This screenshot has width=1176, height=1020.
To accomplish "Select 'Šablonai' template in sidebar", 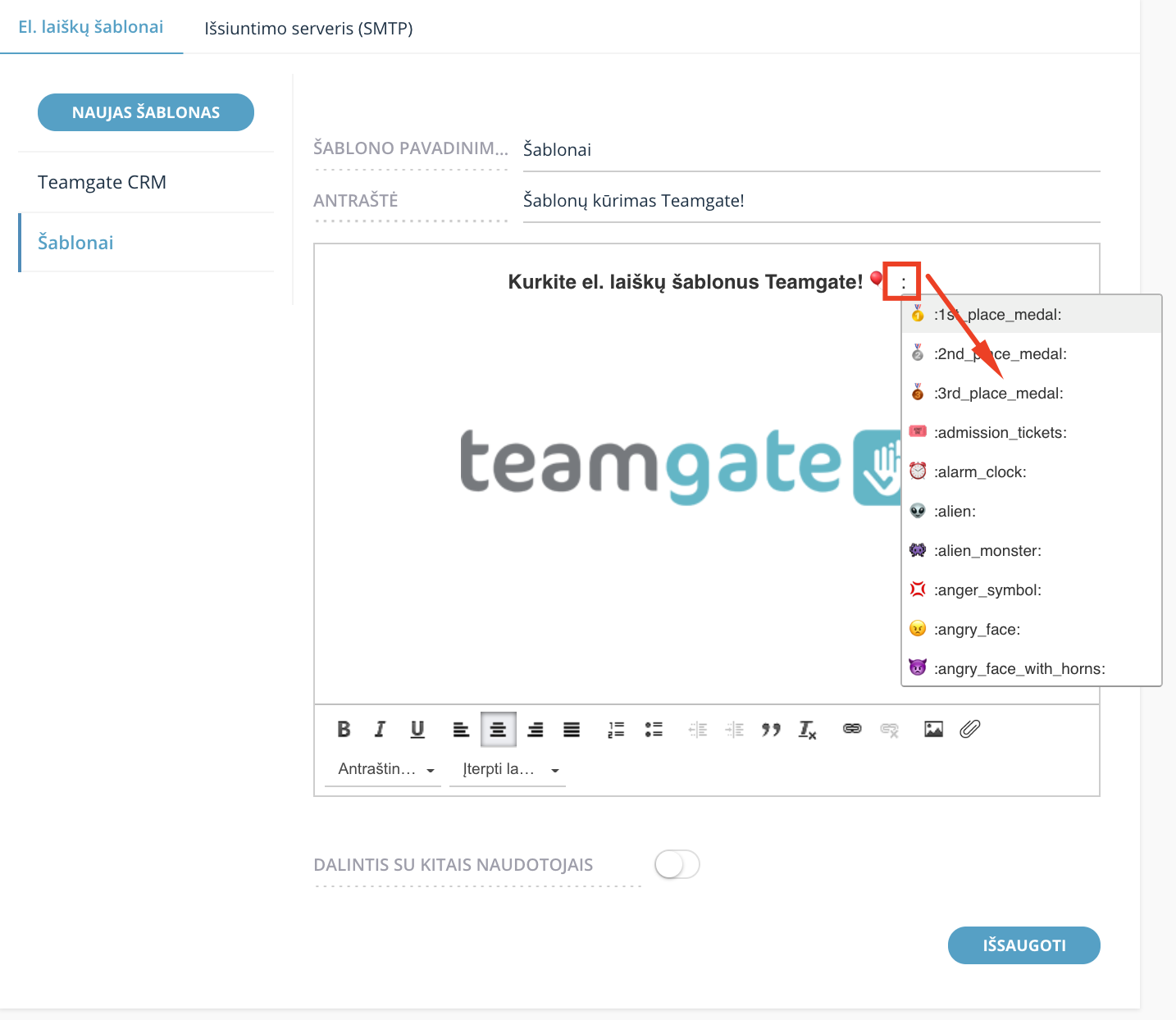I will pyautogui.click(x=146, y=243).
